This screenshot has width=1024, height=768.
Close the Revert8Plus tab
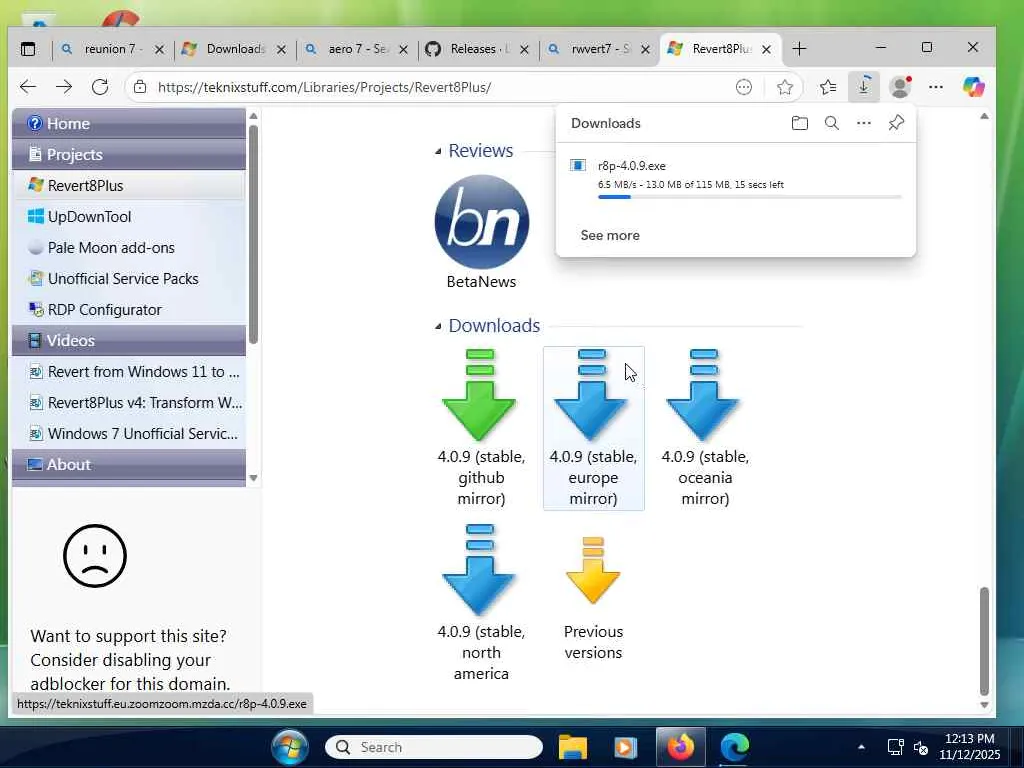point(767,50)
